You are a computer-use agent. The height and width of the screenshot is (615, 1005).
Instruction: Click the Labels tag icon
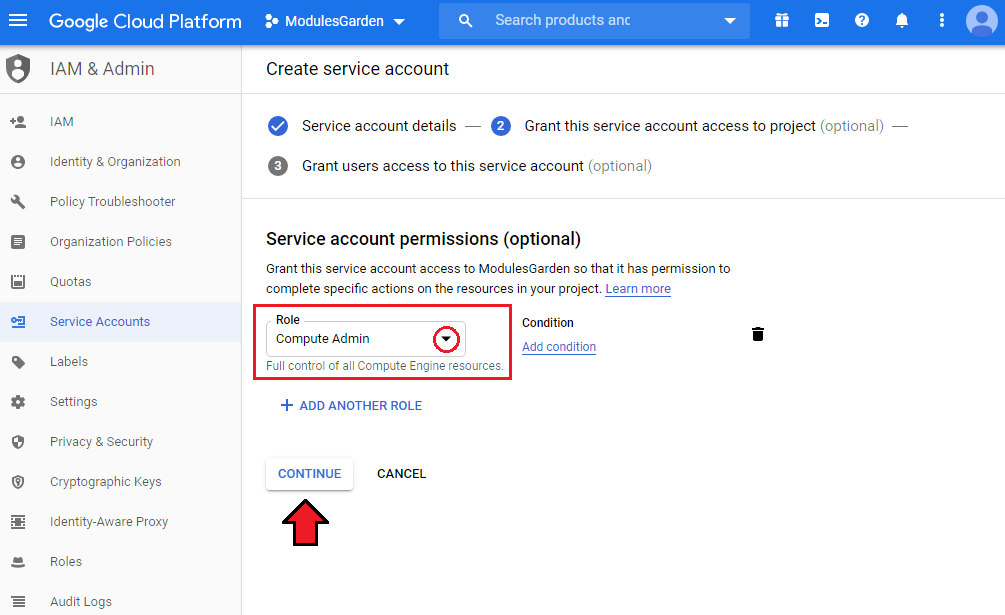pos(18,362)
